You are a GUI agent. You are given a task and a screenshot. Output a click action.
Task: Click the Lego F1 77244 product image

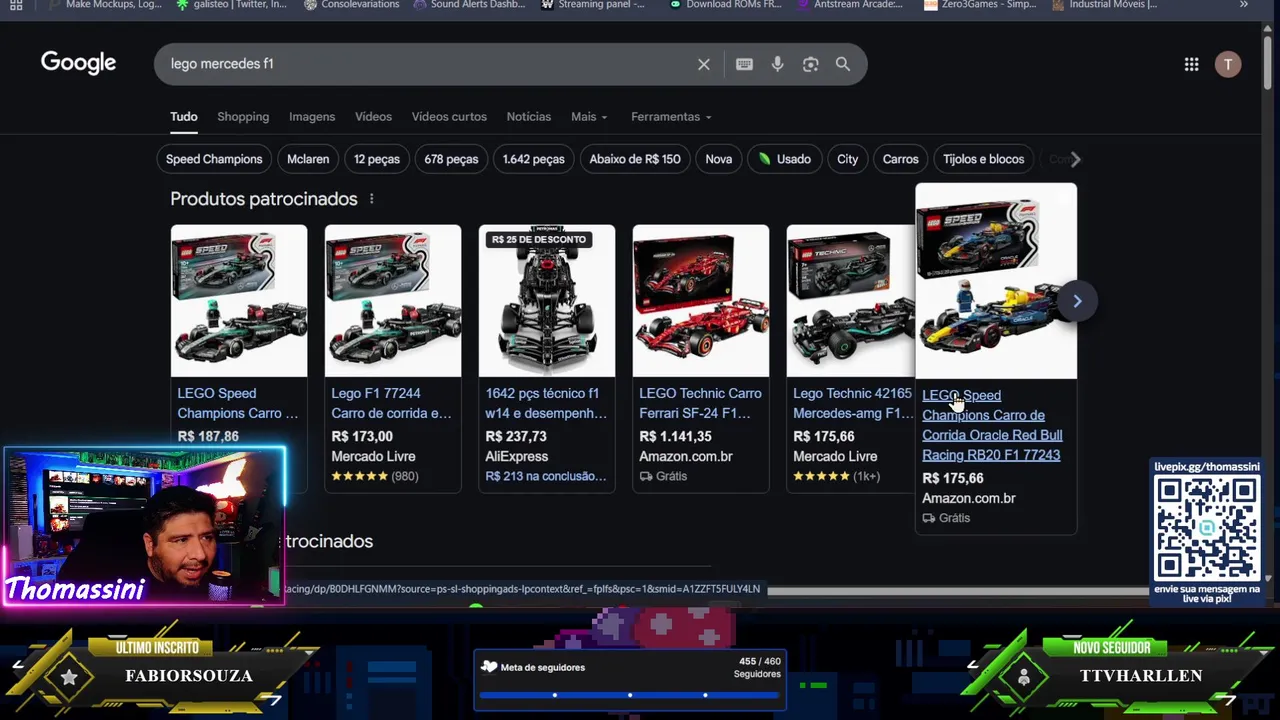[x=393, y=301]
